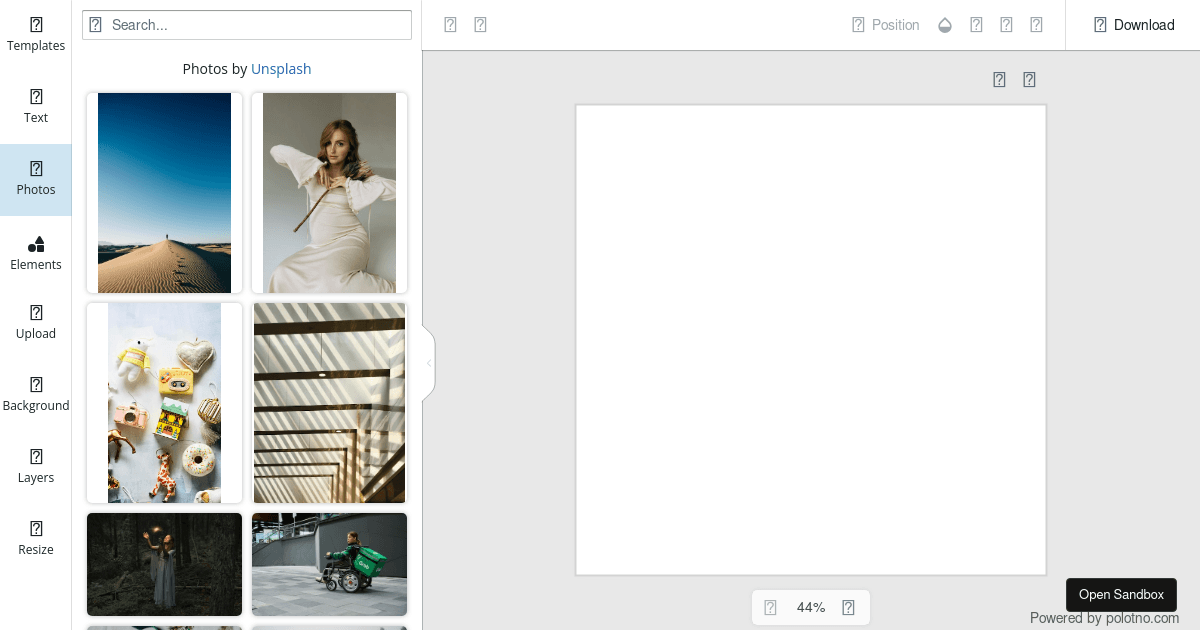Image resolution: width=1200 pixels, height=630 pixels.
Task: Click the Download button
Action: pyautogui.click(x=1133, y=25)
